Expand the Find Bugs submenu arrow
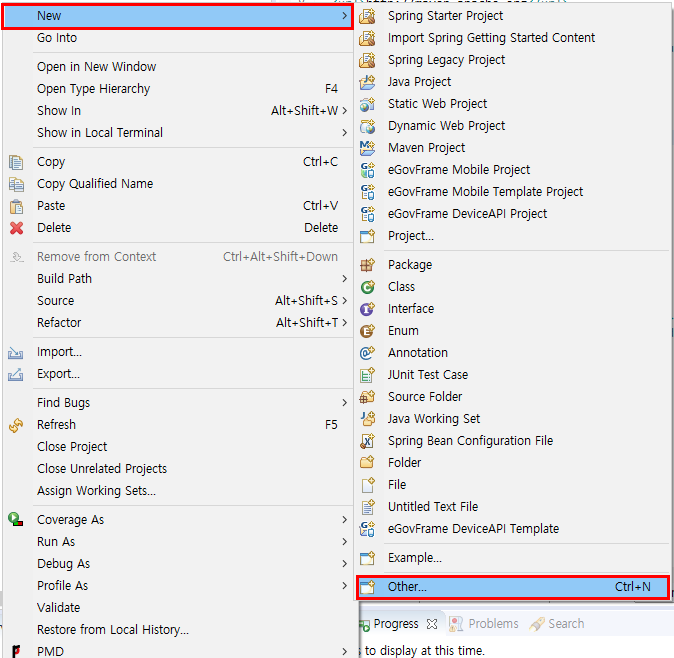674x658 pixels. (x=344, y=403)
